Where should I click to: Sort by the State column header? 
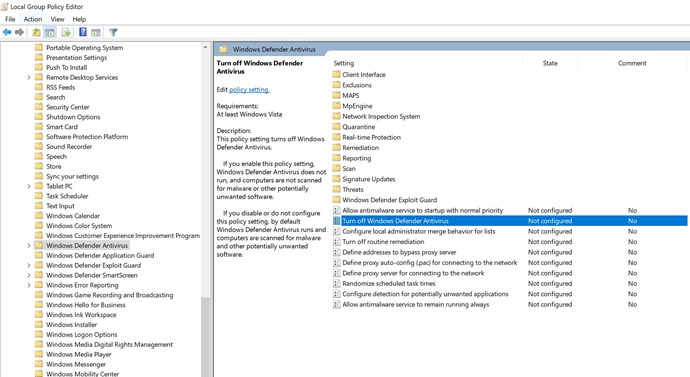(550, 63)
